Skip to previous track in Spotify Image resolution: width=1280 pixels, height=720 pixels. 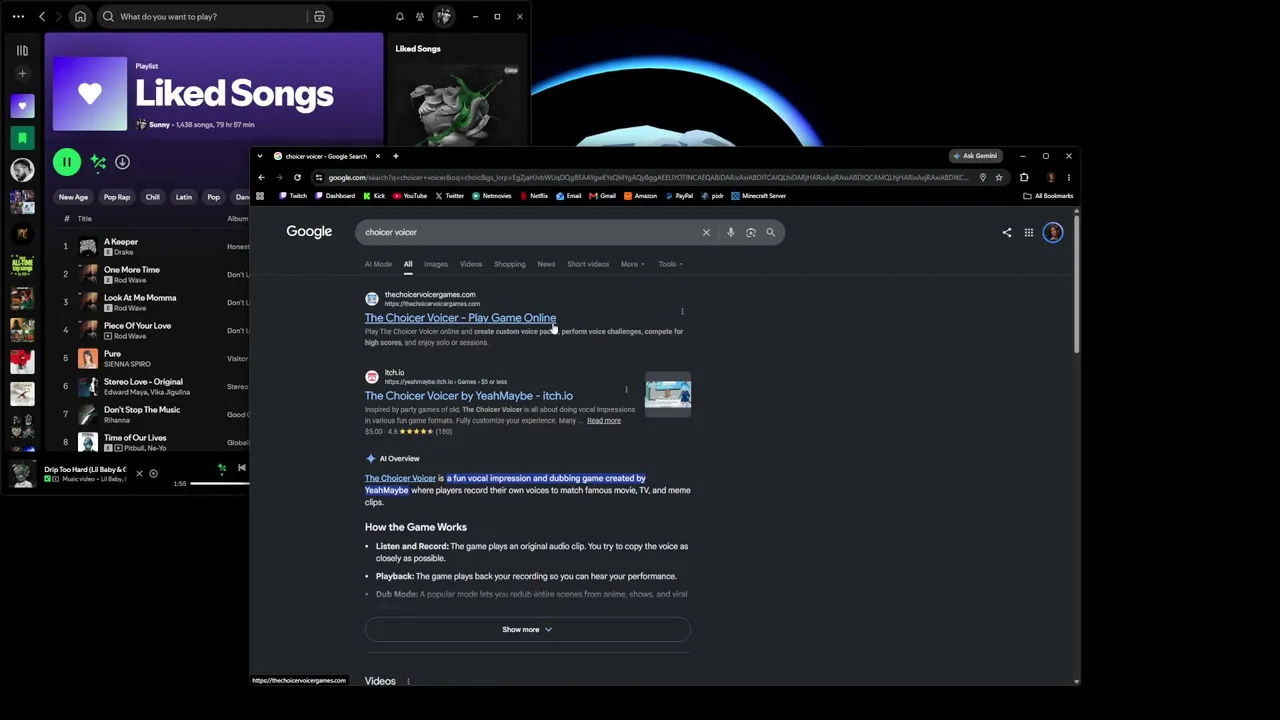pos(242,467)
